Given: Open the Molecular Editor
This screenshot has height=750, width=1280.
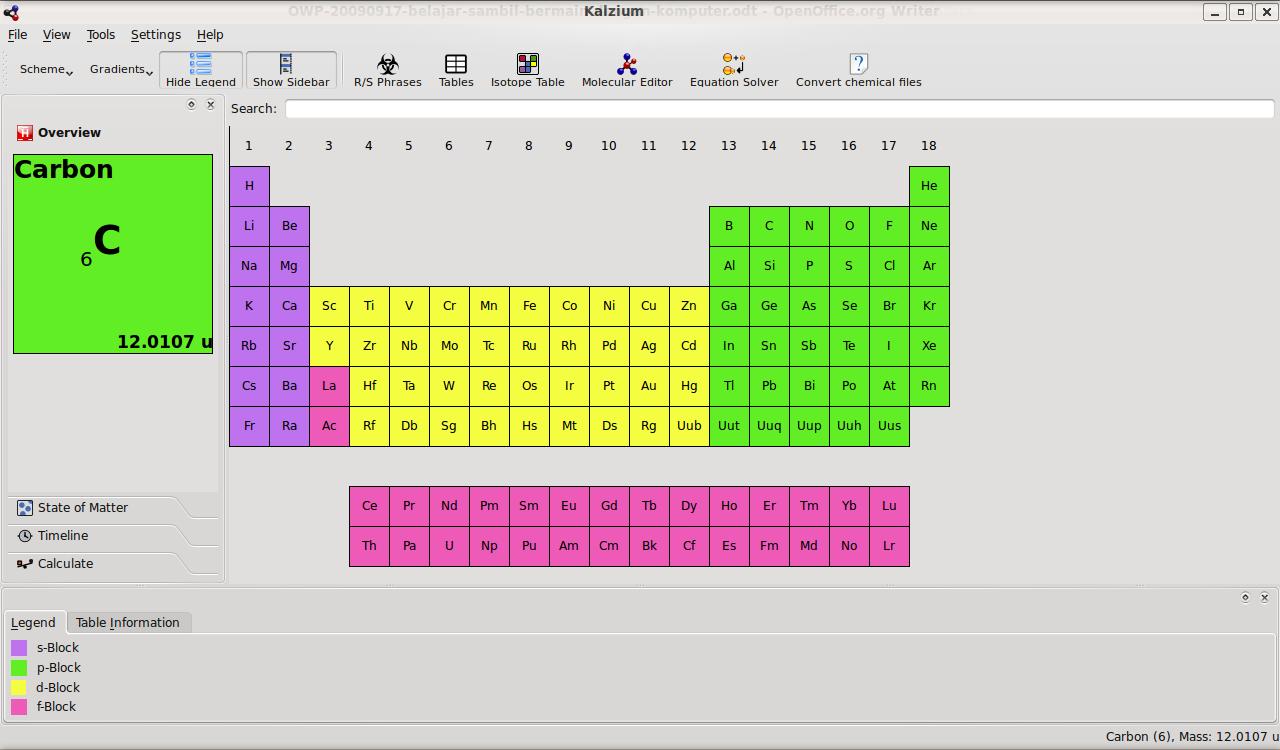Looking at the screenshot, I should 627,70.
